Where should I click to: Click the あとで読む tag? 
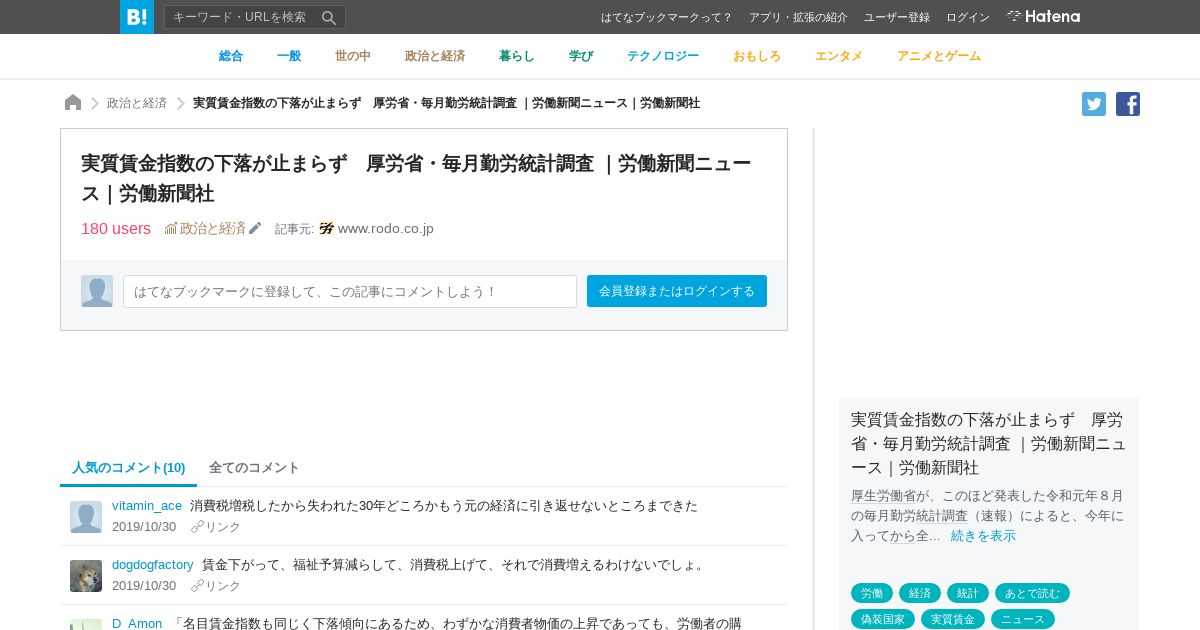(x=1032, y=593)
